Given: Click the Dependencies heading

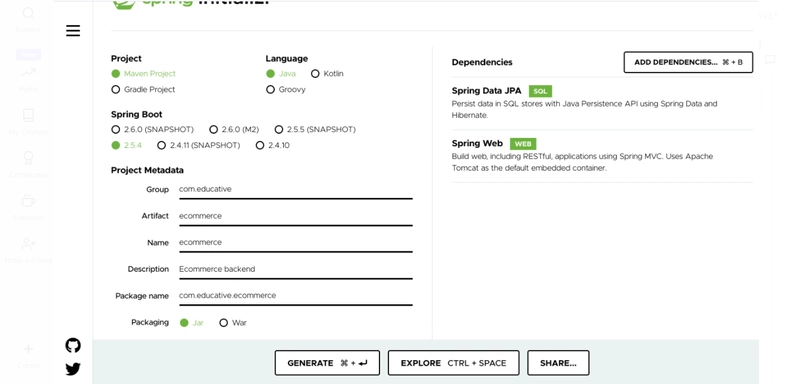Looking at the screenshot, I should coord(482,62).
